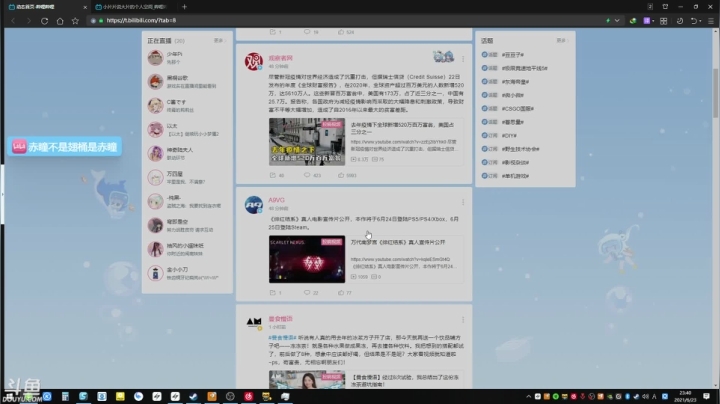Click the browser Forward arrow
The height and width of the screenshot is (404, 720).
(x=28, y=21)
